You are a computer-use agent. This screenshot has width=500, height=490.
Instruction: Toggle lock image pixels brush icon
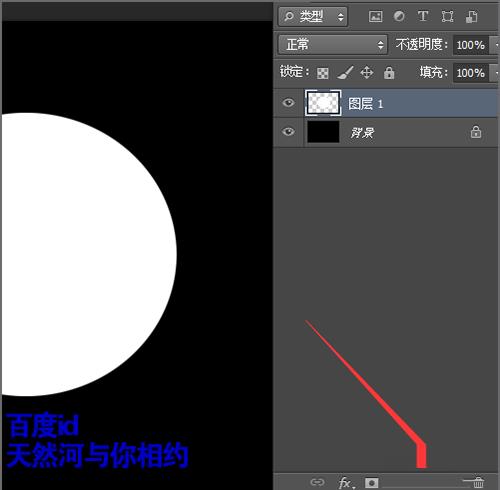[345, 73]
